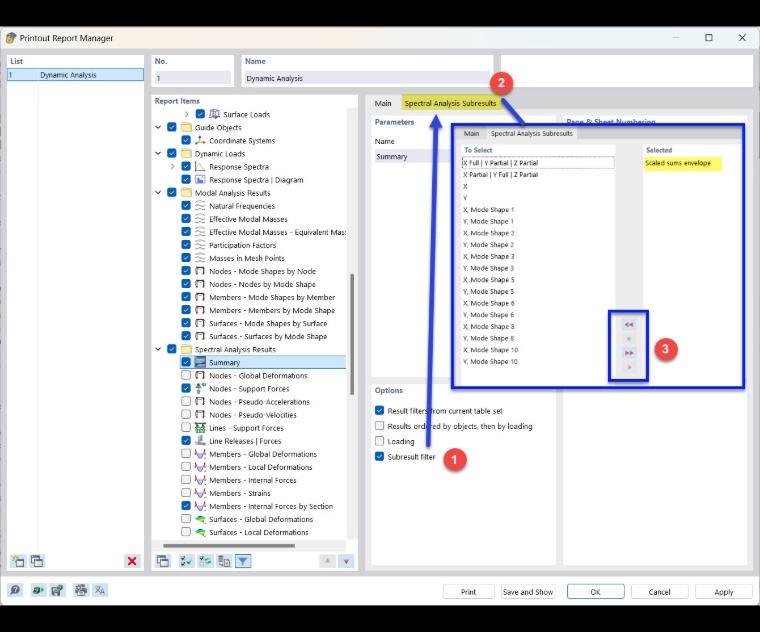The width and height of the screenshot is (760, 632).
Task: Click the green arrow icon beside help
Action: 37,590
